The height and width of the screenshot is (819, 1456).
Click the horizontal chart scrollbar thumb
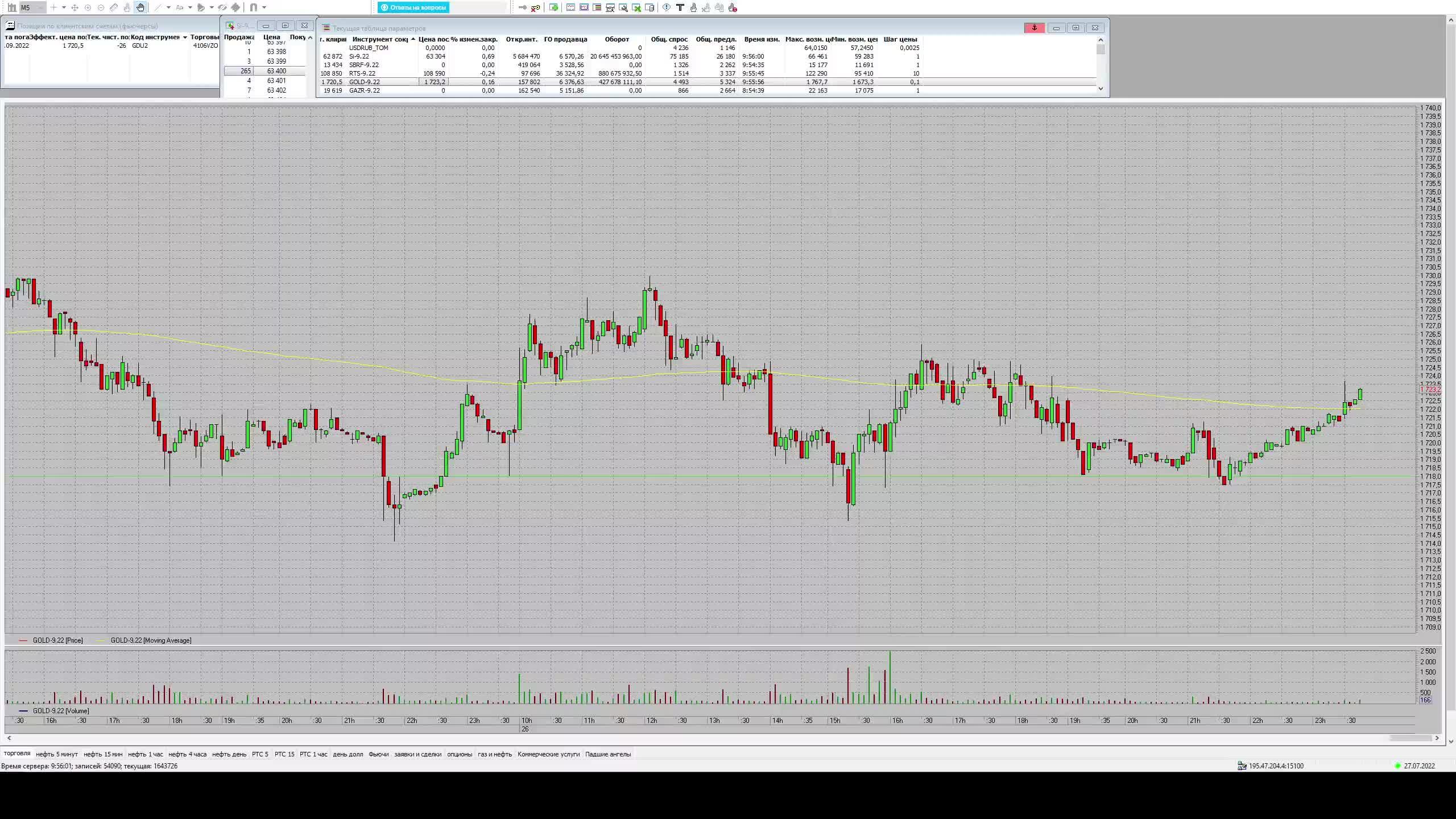pos(1411,738)
